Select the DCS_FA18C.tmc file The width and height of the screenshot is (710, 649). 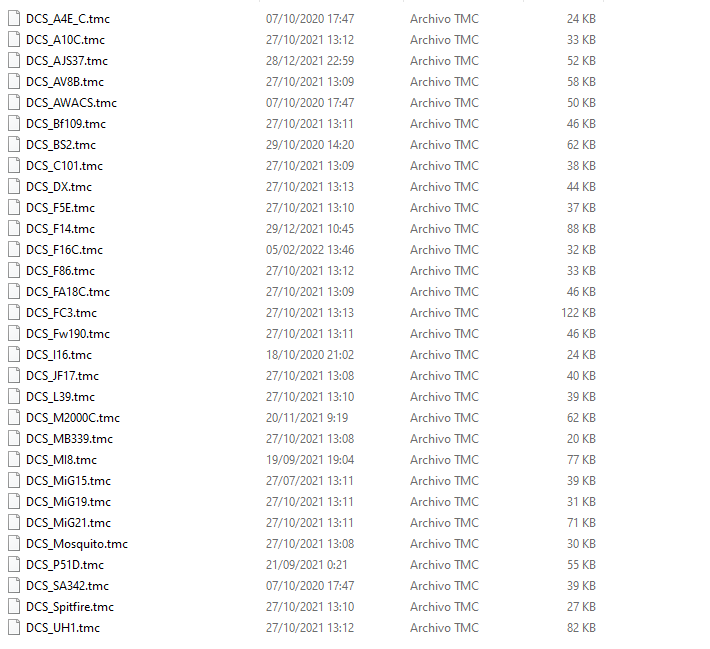[68, 292]
